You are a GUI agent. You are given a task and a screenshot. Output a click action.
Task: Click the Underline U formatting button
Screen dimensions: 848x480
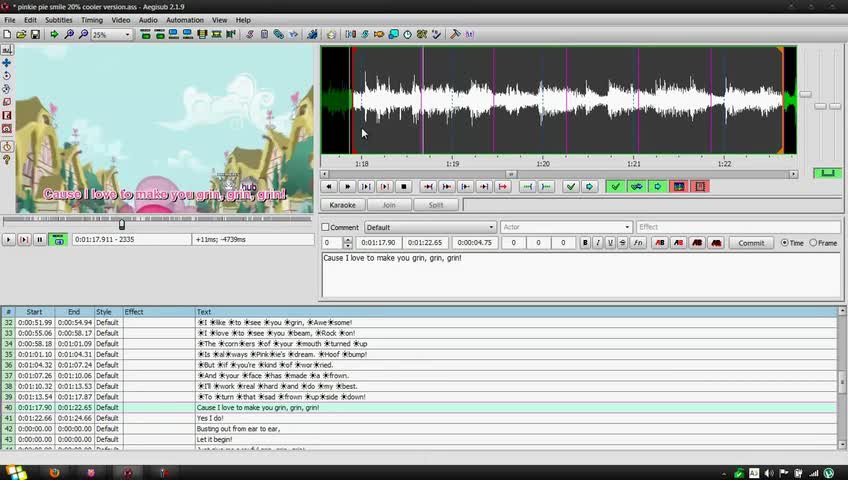pos(610,243)
